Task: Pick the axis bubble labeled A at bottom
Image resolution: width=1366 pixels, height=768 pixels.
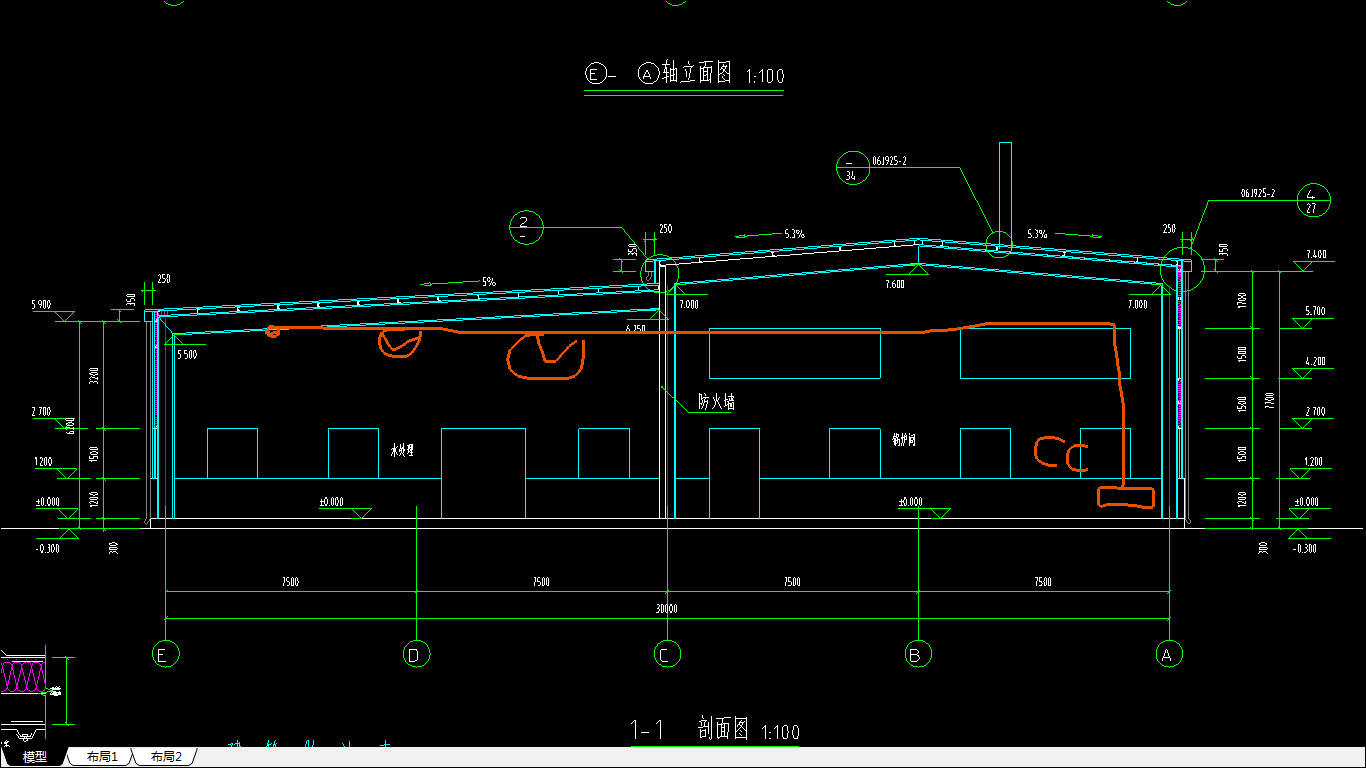Action: pyautogui.click(x=1169, y=655)
